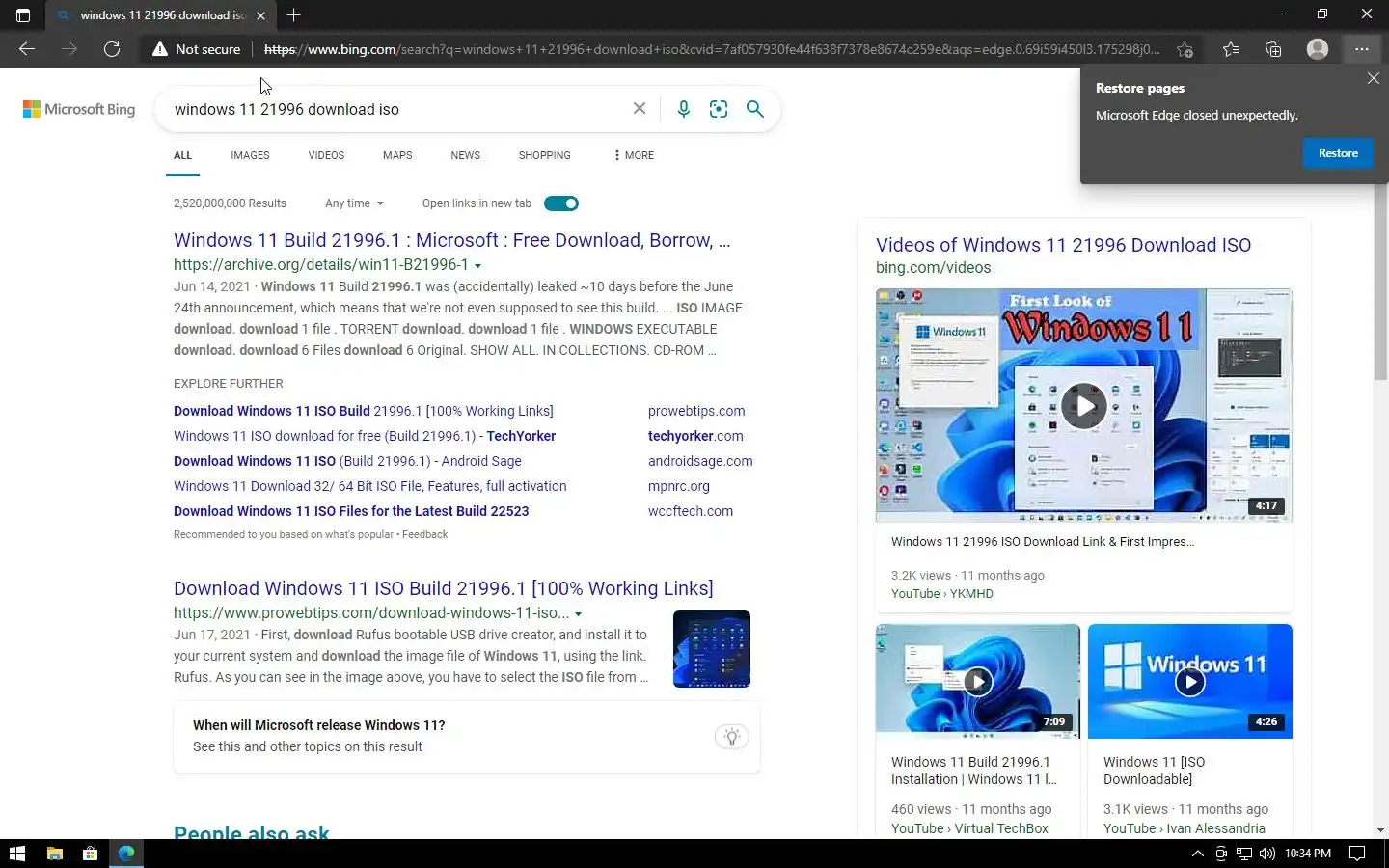Open the user profile avatar

coord(1317,49)
